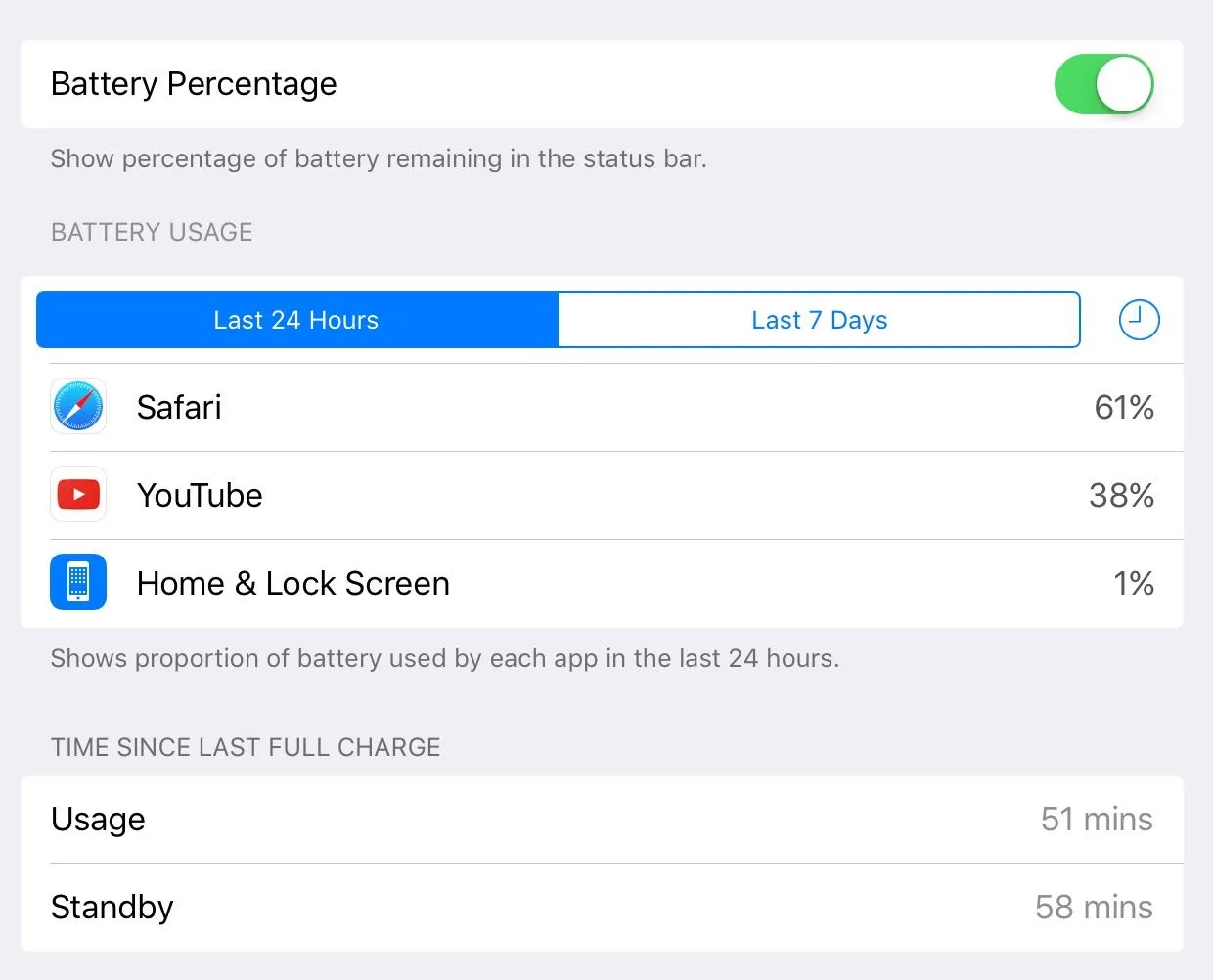Click the Home & Lock Screen icon
This screenshot has width=1213, height=980.
pyautogui.click(x=78, y=583)
